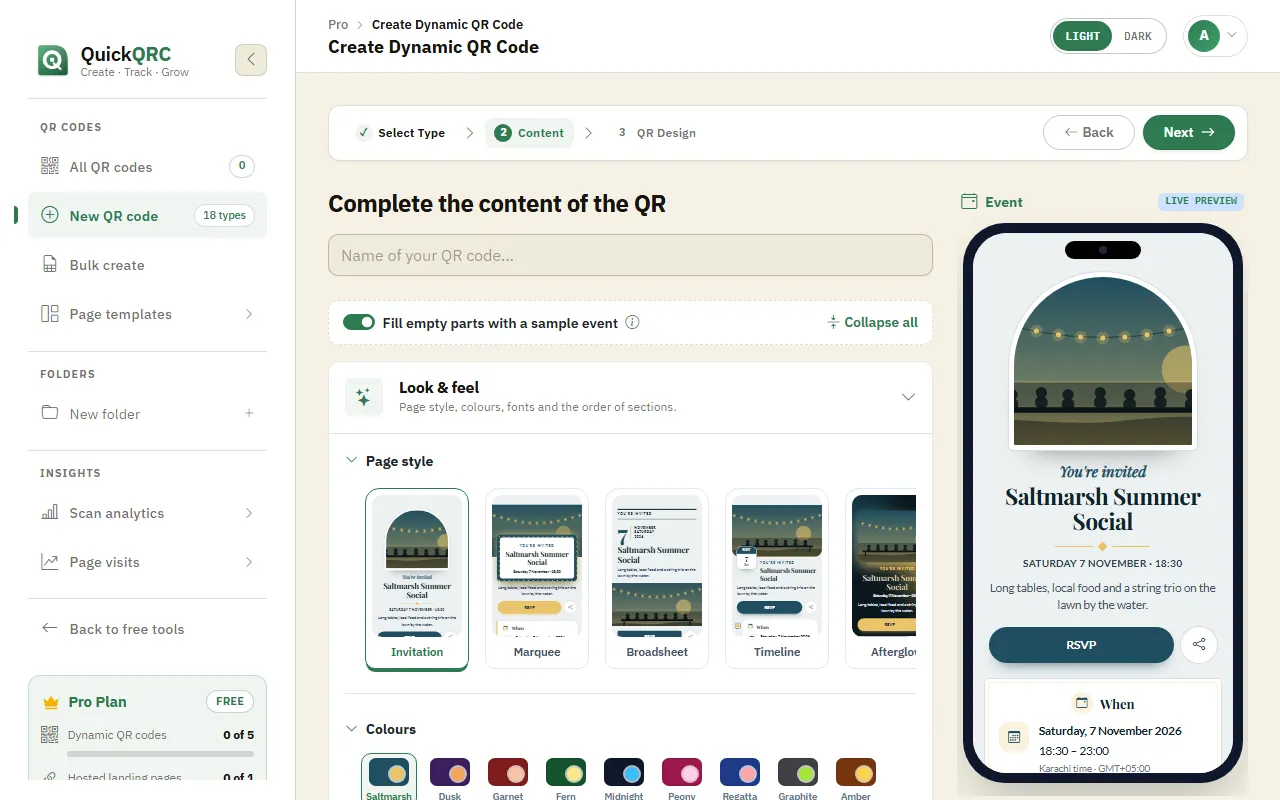Select Regatta colour swatch
This screenshot has width=1280, height=800.
coord(740,777)
